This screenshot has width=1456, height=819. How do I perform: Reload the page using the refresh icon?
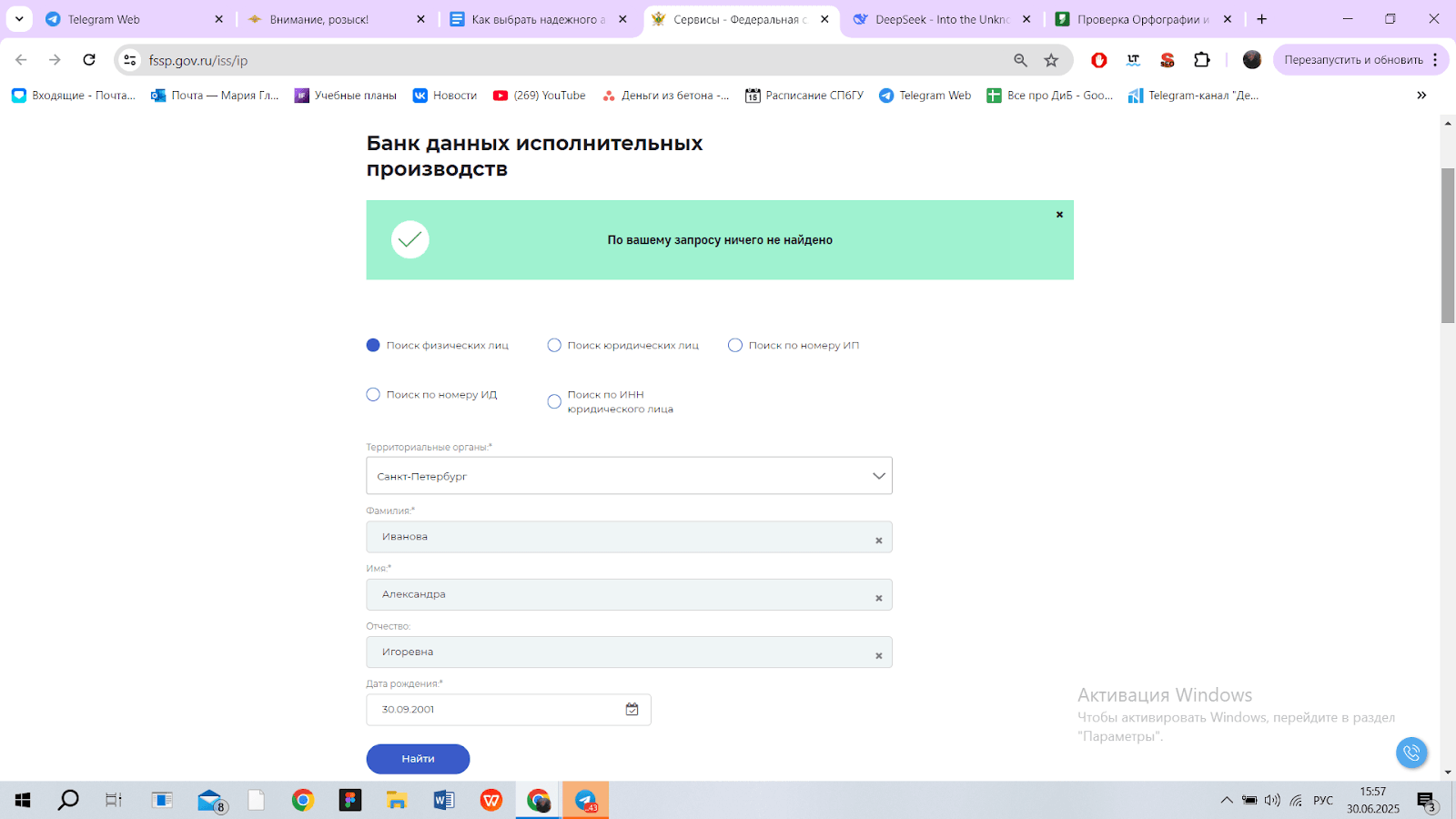[89, 60]
